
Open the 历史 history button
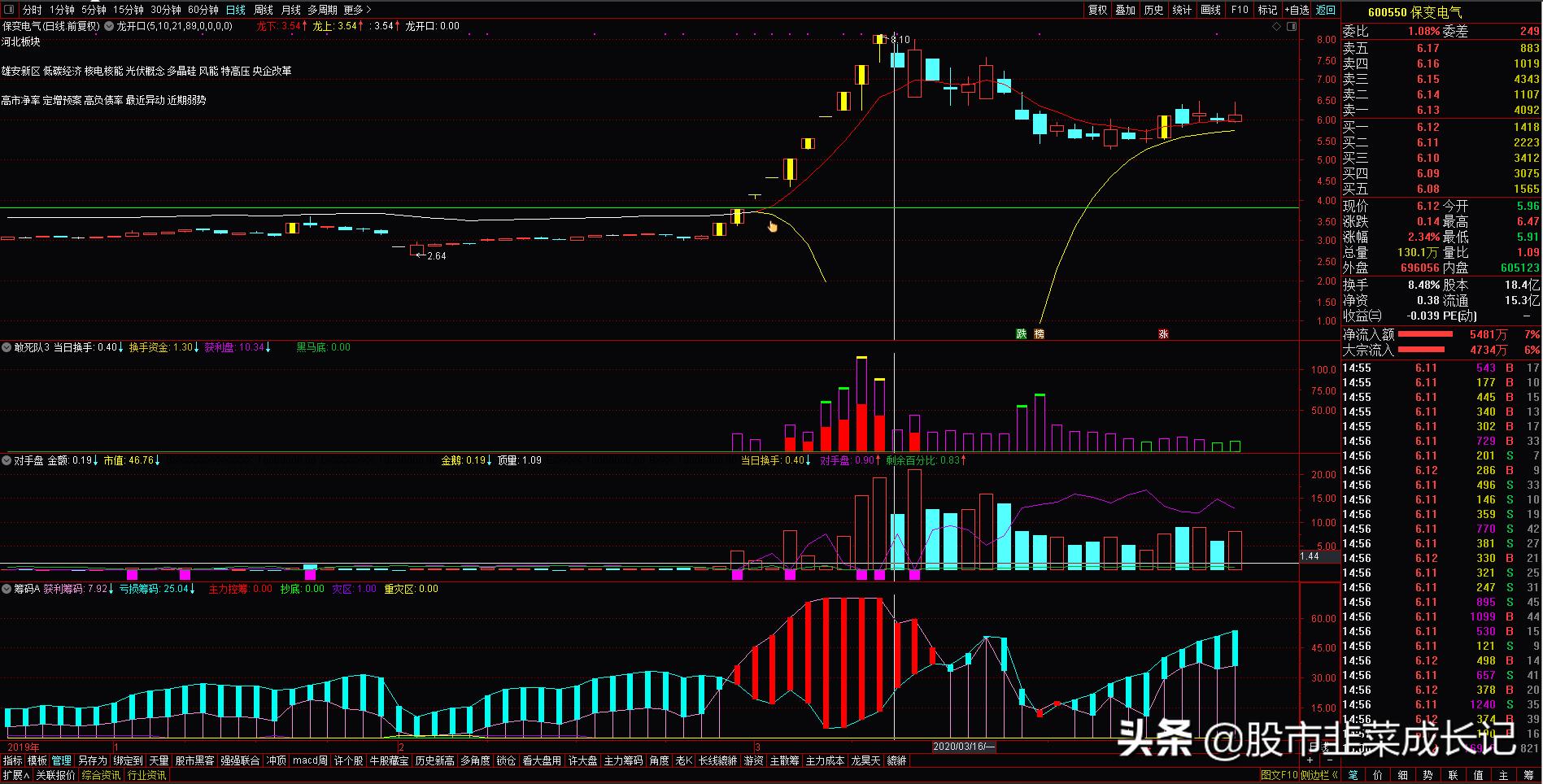tap(1154, 10)
